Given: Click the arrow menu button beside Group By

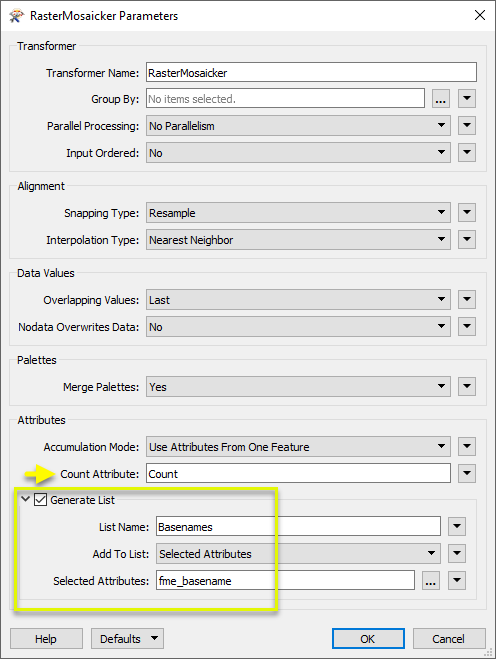Looking at the screenshot, I should (467, 99).
